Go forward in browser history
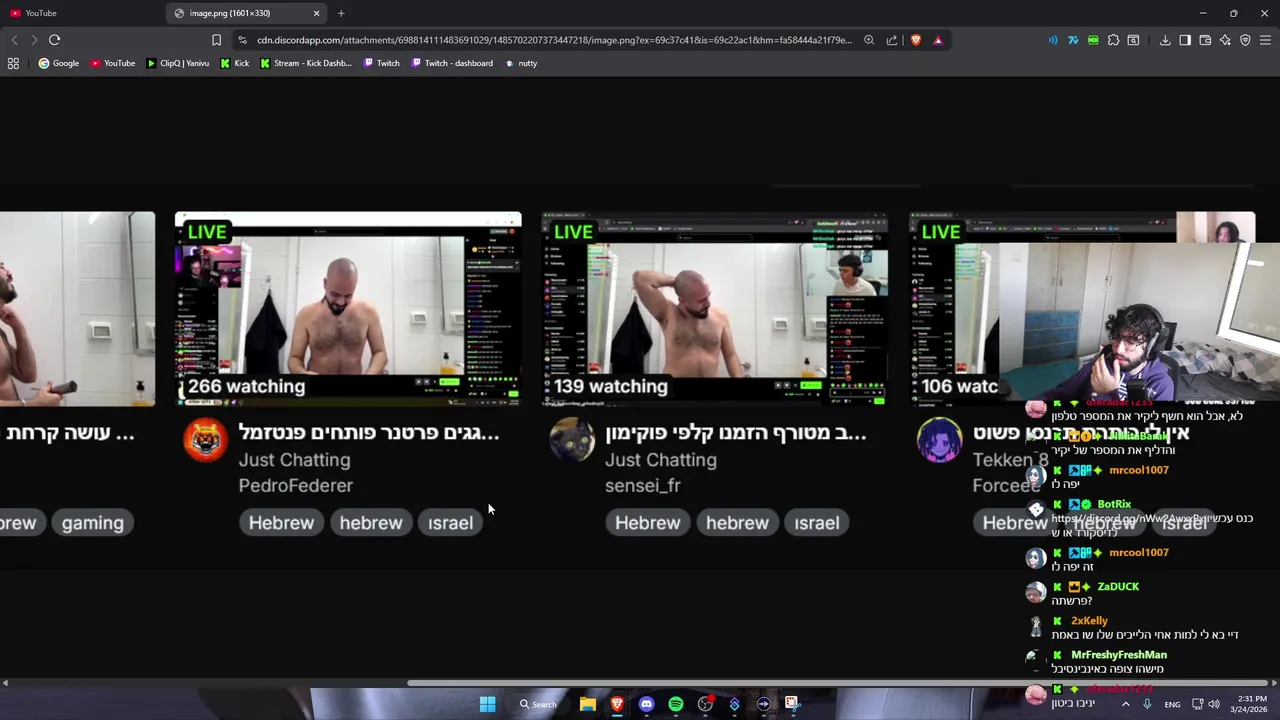Viewport: 1280px width, 720px height. pos(34,40)
